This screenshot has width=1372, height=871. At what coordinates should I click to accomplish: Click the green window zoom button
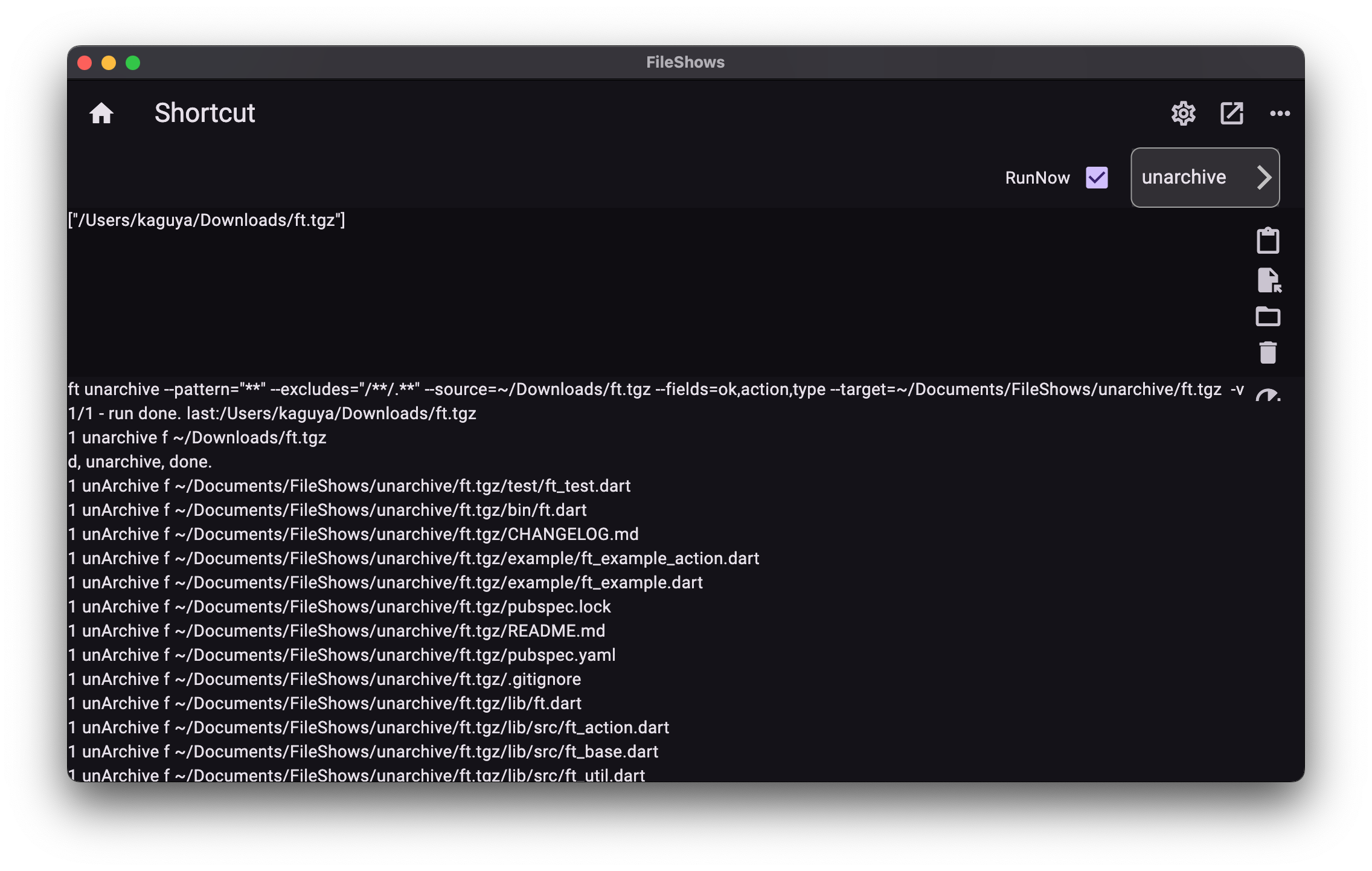pyautogui.click(x=133, y=63)
